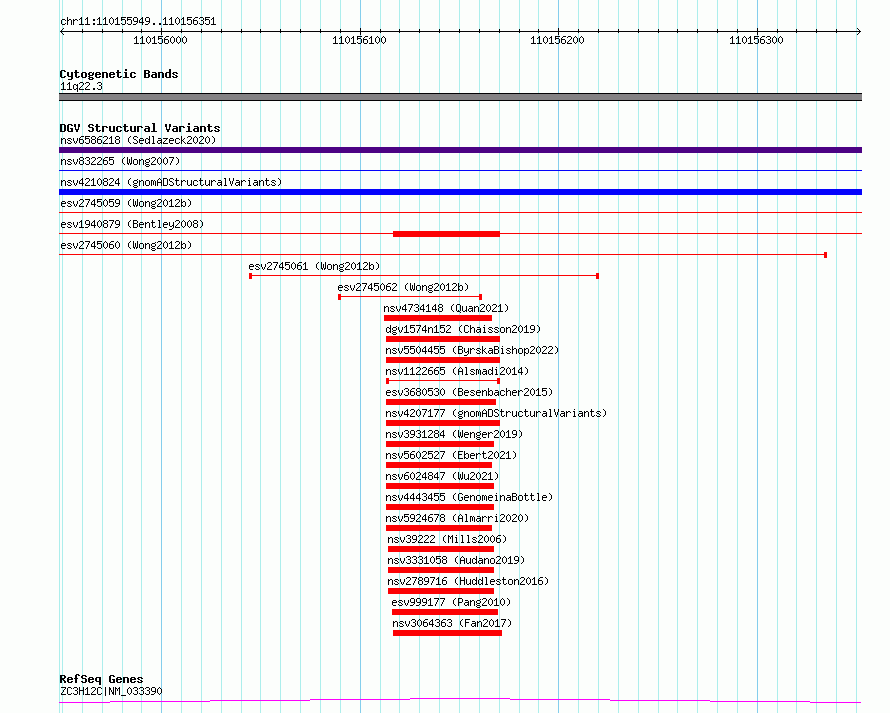Click the 11q22.3 band label
Viewport: 890px width, 713px height.
tap(81, 86)
